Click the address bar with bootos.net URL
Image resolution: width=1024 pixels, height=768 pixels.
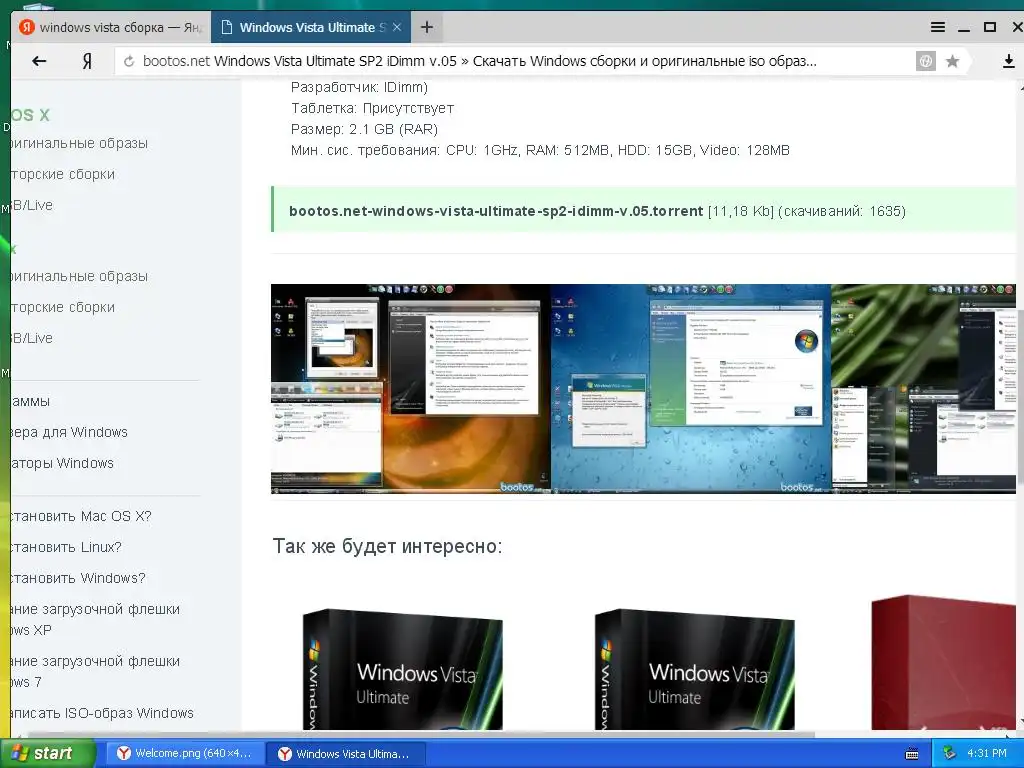pos(516,61)
